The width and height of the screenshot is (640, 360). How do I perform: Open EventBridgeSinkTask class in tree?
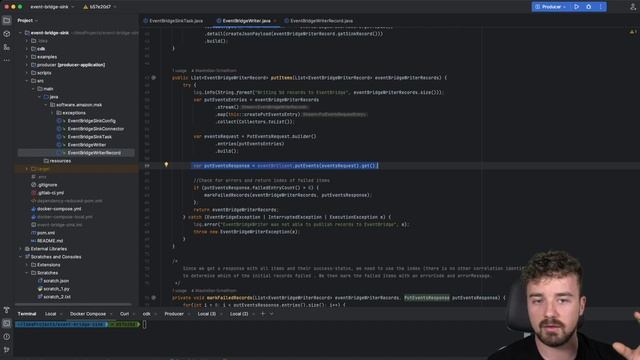[x=89, y=137]
